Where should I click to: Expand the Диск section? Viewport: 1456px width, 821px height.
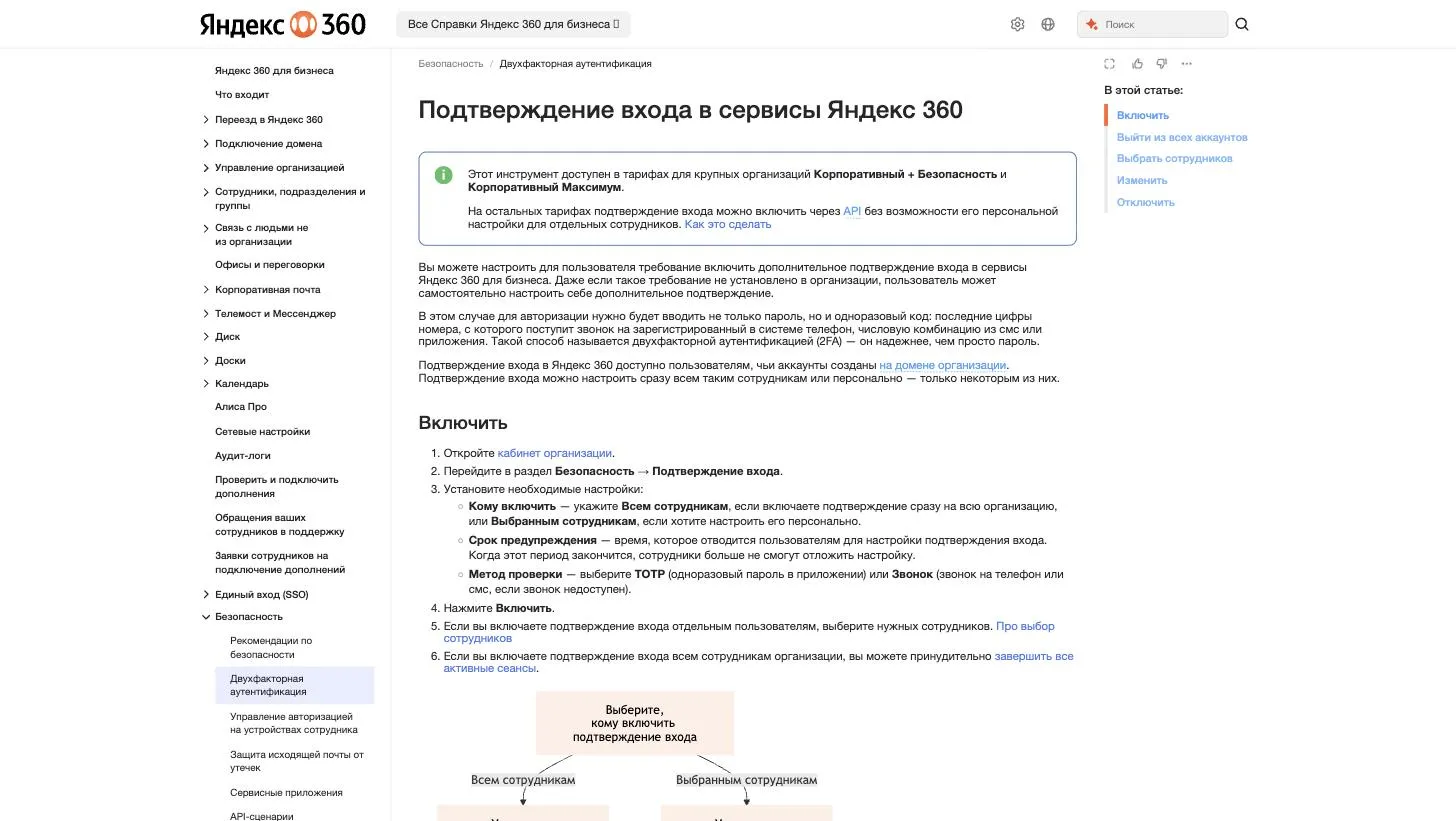pos(206,337)
